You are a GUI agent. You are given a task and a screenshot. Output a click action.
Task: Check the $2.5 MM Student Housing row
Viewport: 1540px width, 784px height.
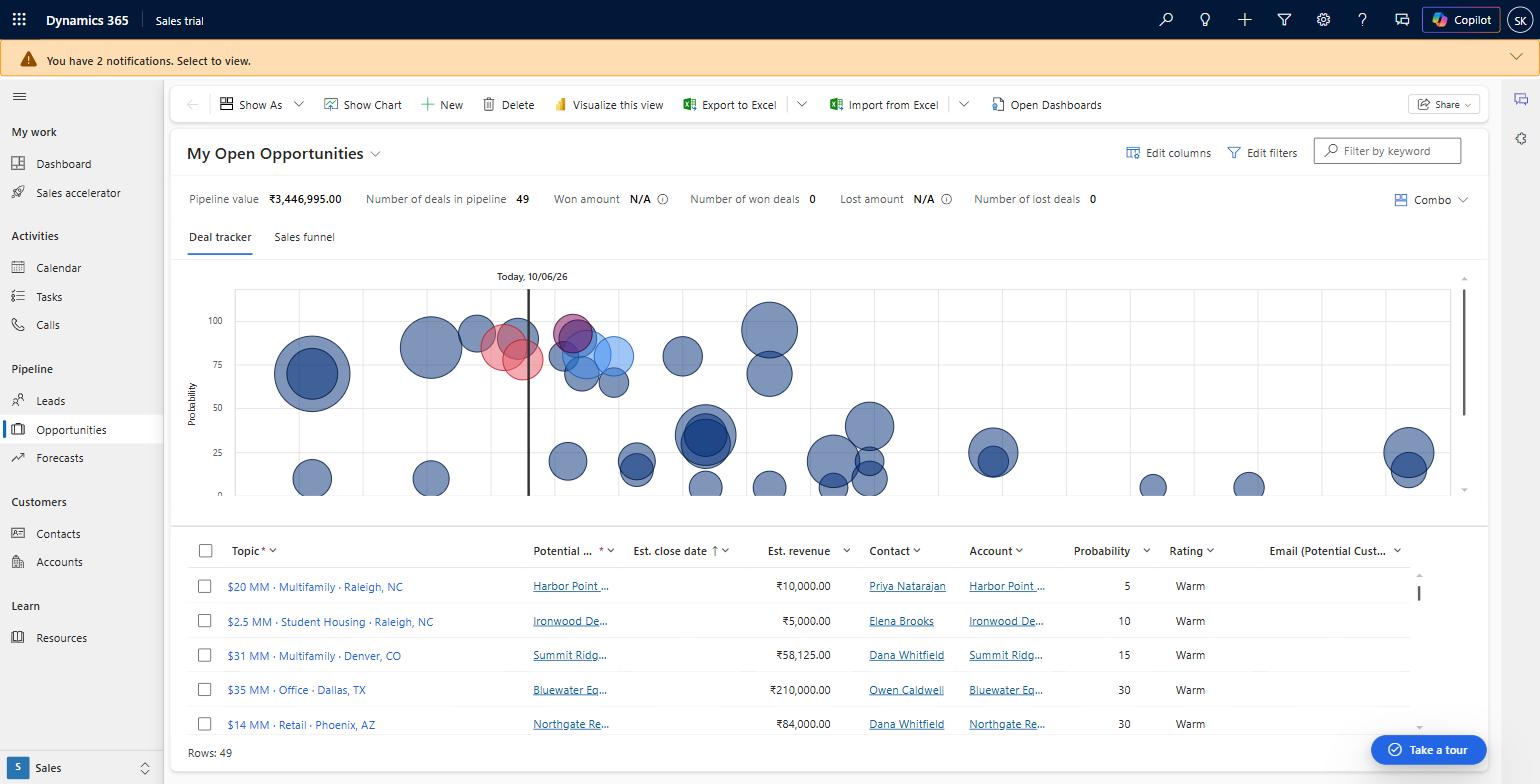[x=204, y=621]
